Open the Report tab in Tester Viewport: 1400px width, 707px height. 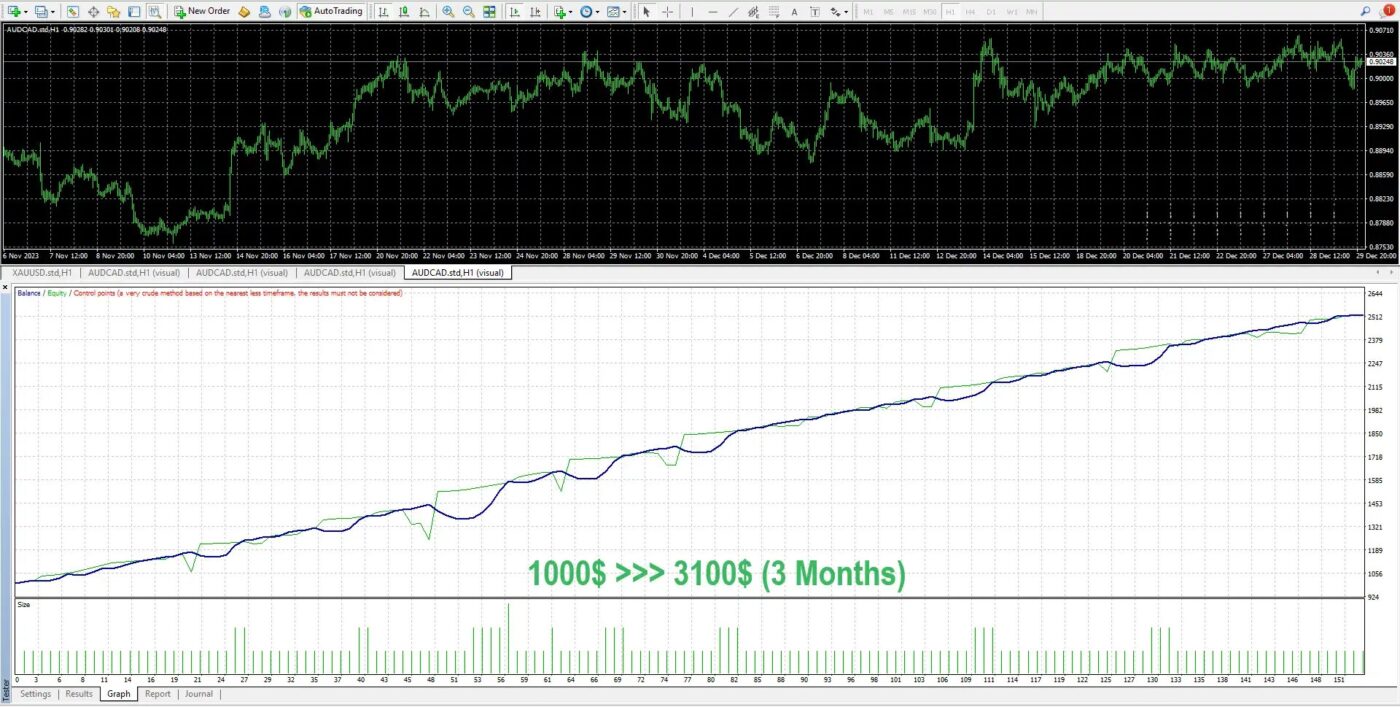pos(157,694)
